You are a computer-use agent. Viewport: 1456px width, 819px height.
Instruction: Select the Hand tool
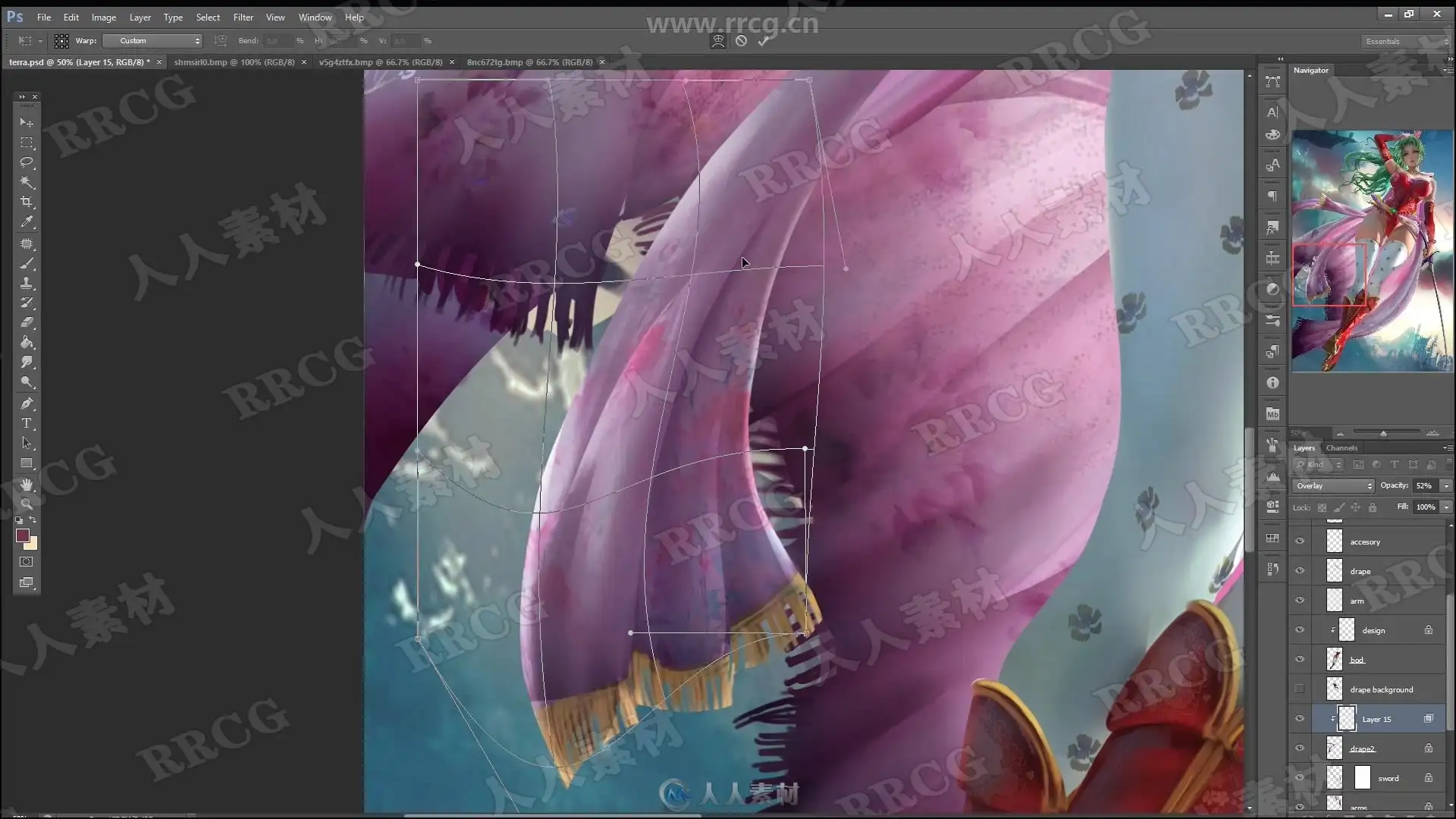(x=27, y=485)
